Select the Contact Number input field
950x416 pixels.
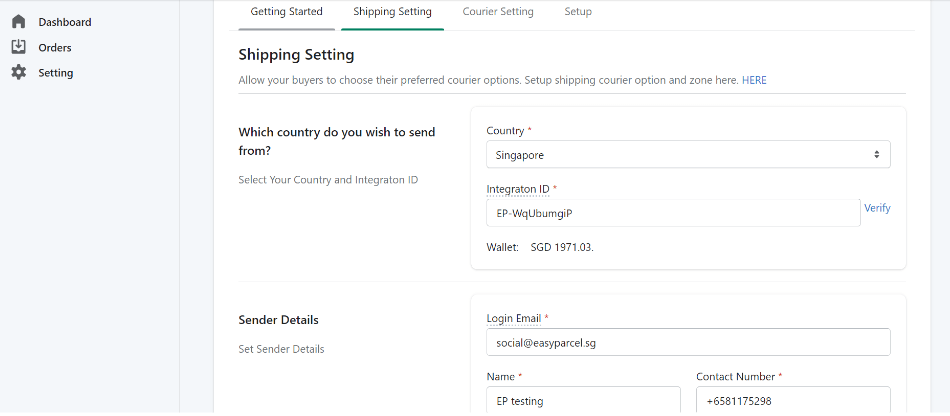pos(793,401)
